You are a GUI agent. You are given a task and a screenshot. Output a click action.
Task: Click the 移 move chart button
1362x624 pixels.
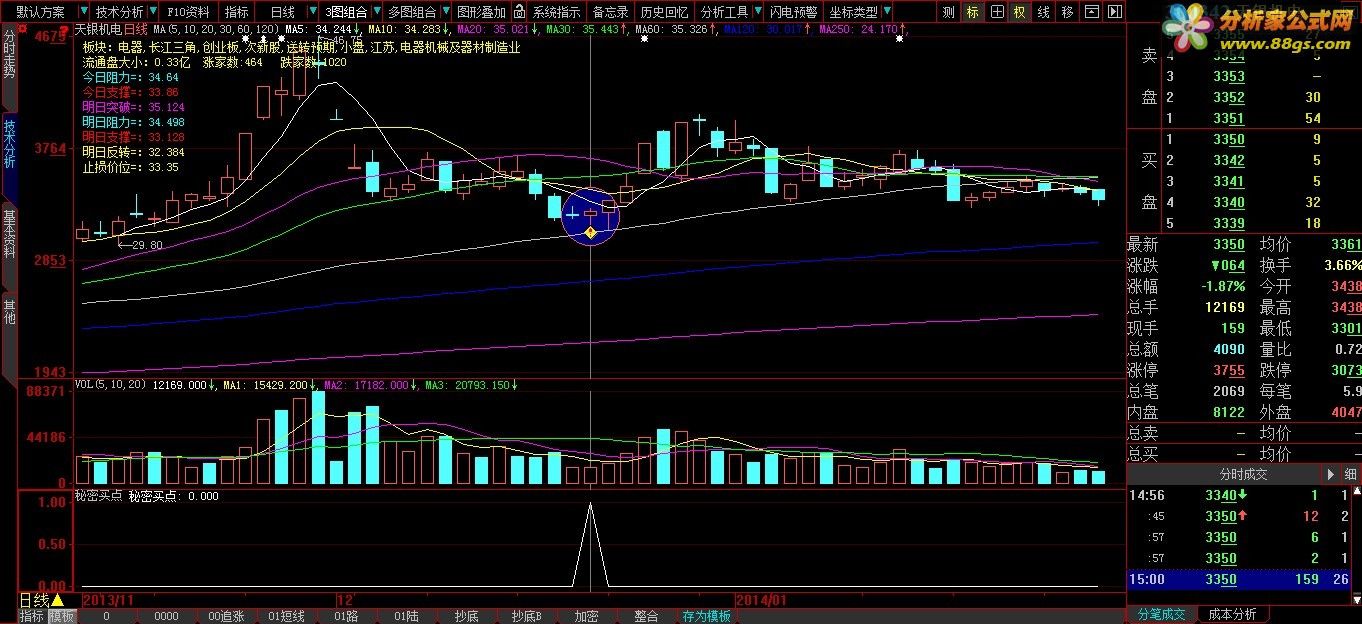[1067, 12]
